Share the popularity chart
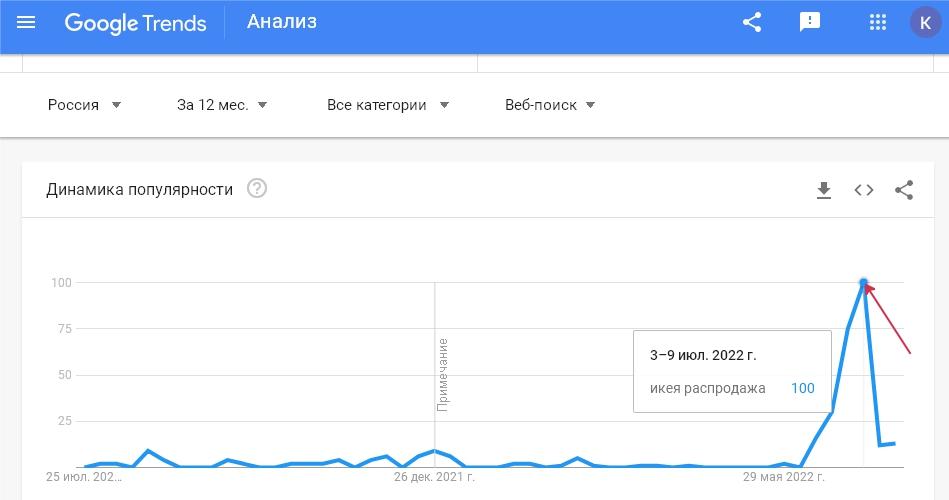 pyautogui.click(x=904, y=190)
